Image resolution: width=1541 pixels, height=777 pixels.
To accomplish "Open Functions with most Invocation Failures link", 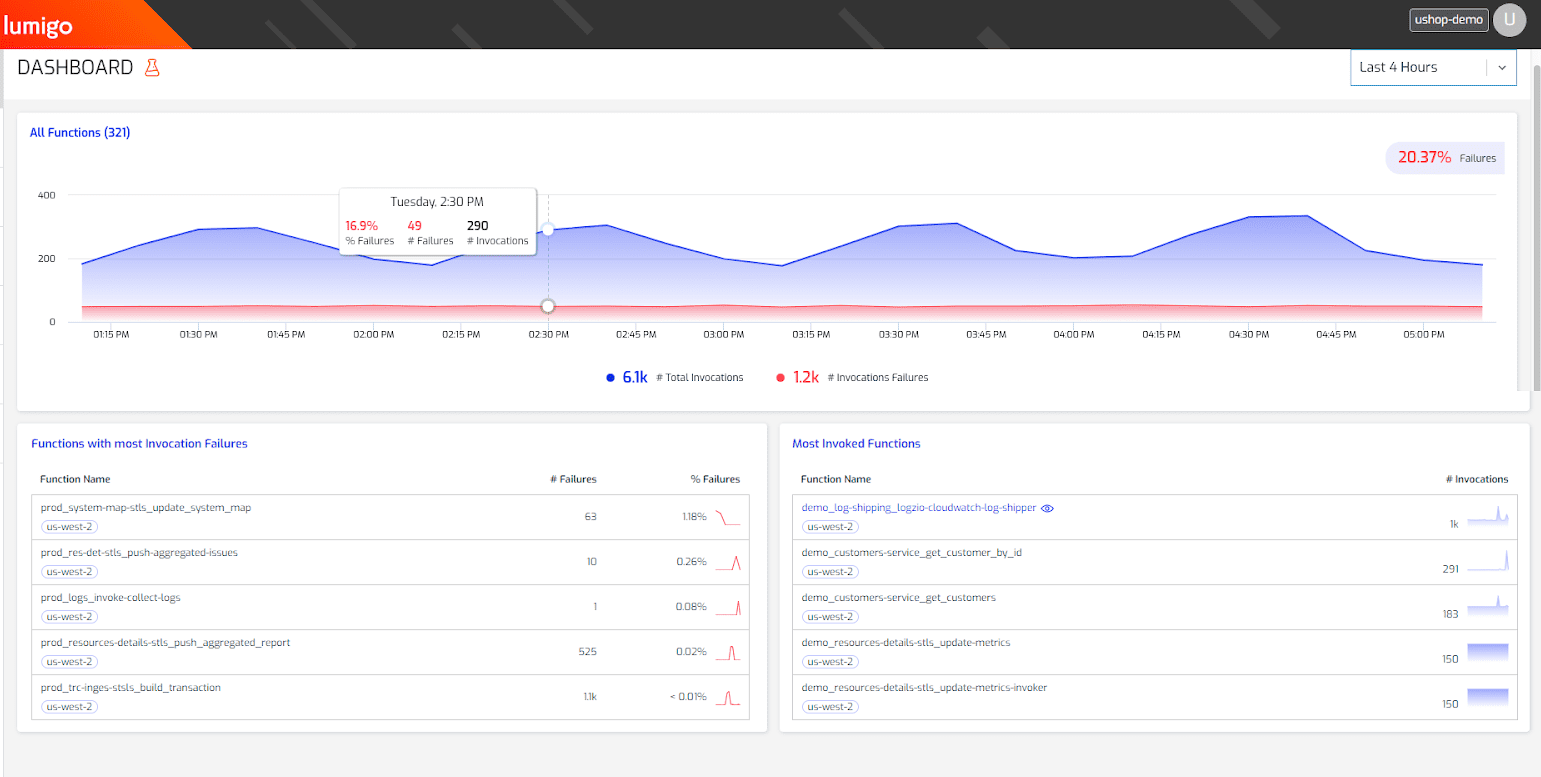I will [139, 443].
